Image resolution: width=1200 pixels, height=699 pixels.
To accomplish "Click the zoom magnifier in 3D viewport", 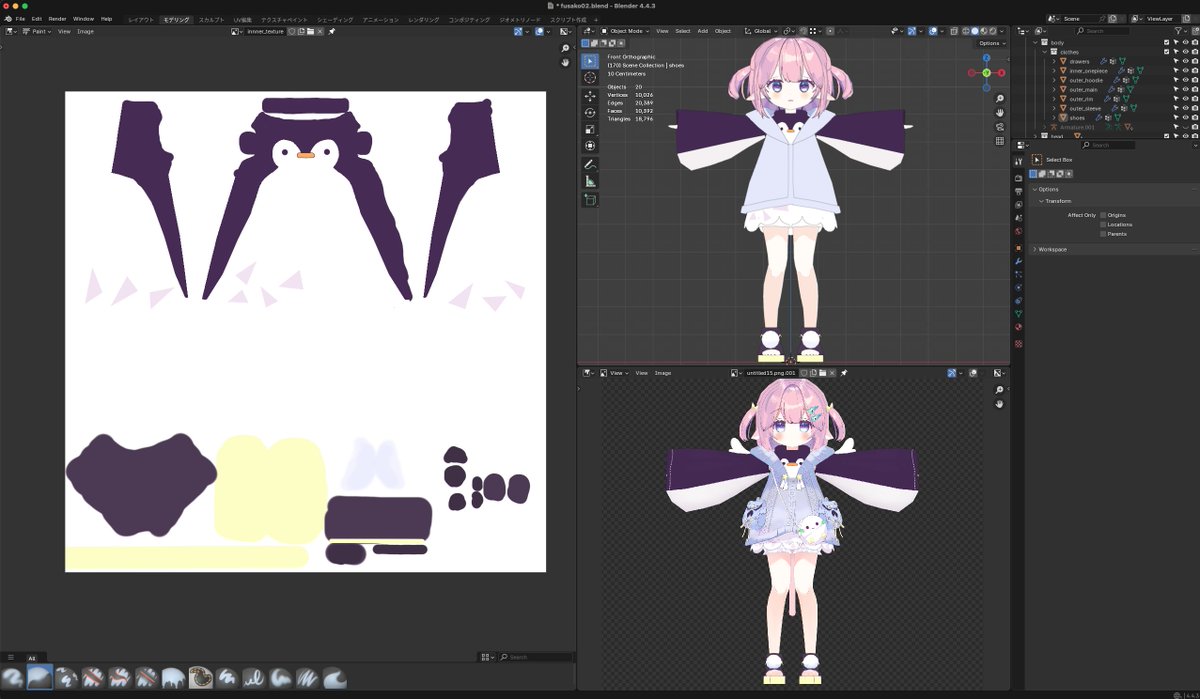I will [1000, 98].
